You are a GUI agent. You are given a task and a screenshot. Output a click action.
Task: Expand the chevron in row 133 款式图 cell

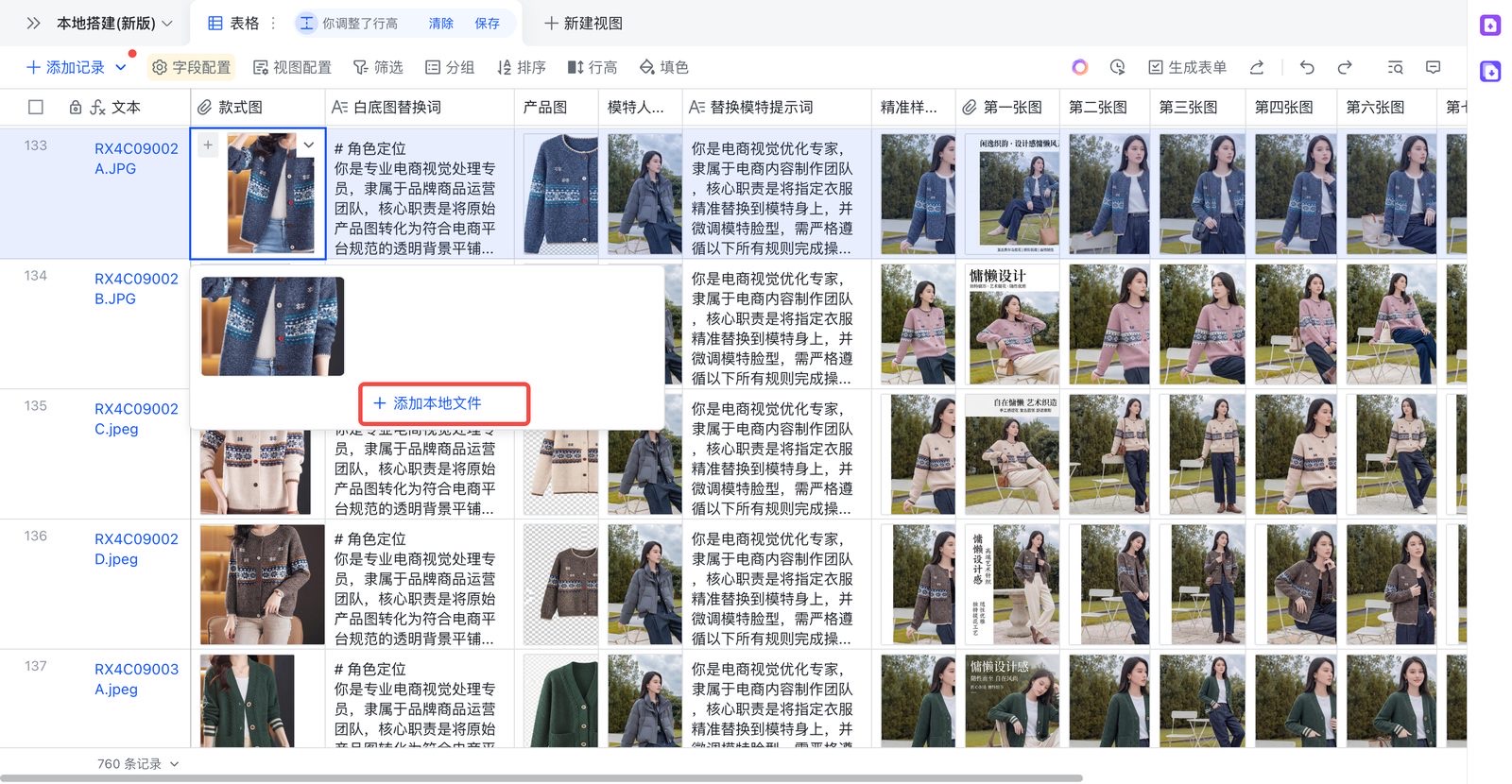tap(309, 145)
